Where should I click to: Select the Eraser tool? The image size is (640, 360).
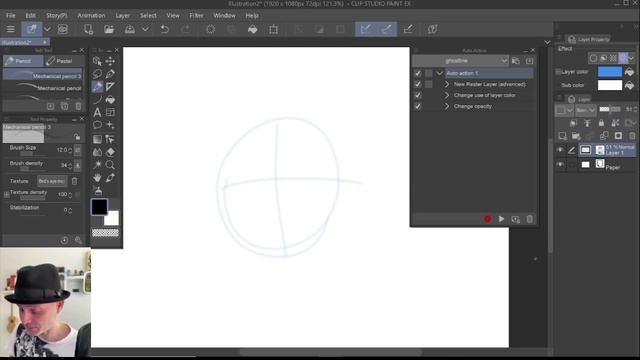(110, 152)
